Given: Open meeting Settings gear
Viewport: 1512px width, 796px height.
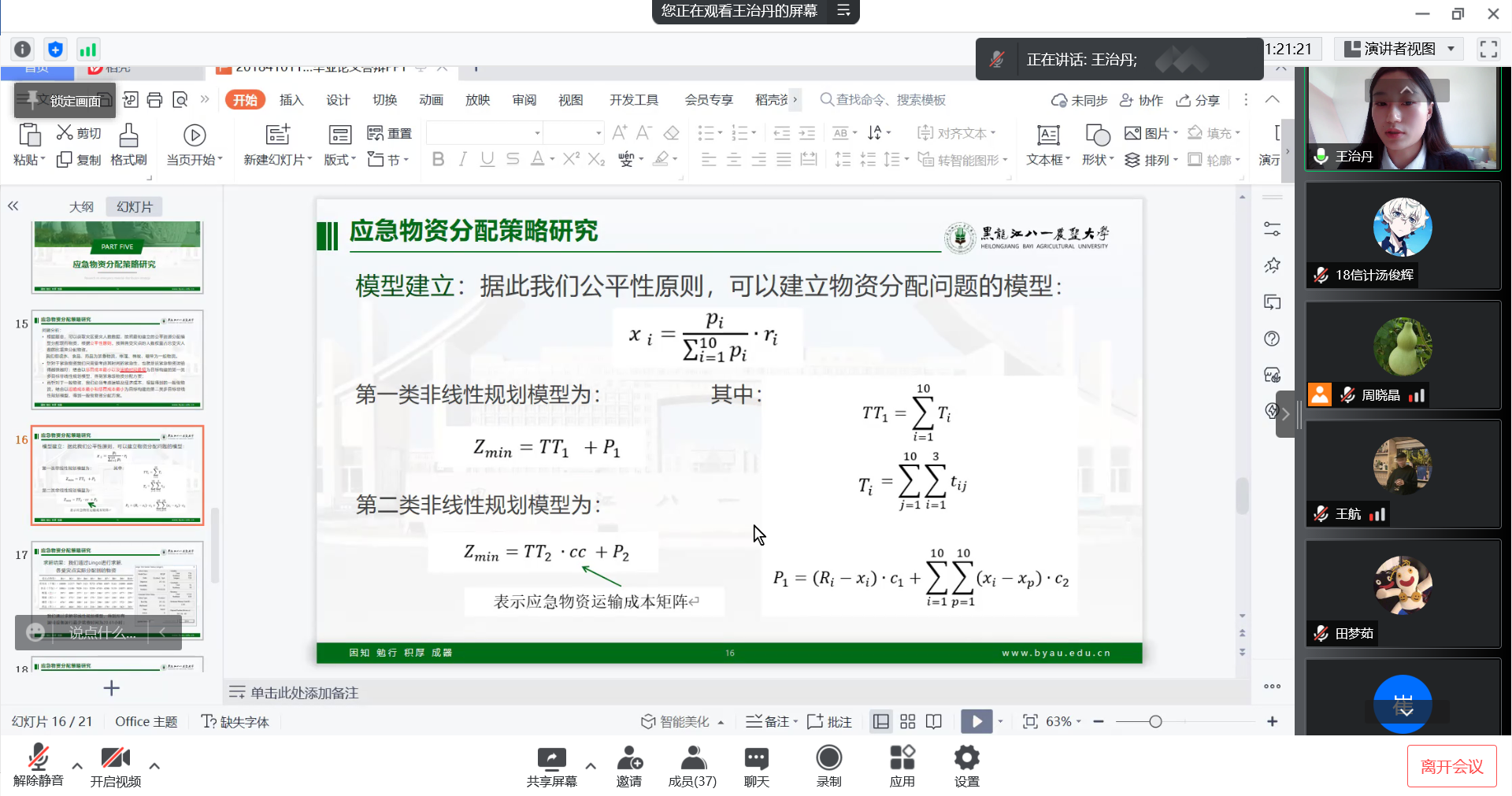Looking at the screenshot, I should pos(966,759).
